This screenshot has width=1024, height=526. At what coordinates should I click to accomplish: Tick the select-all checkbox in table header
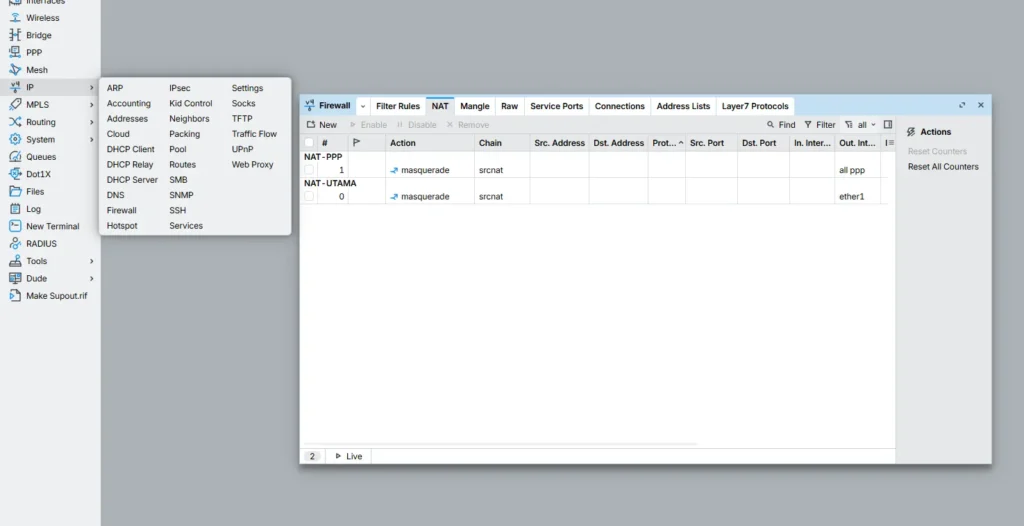pyautogui.click(x=309, y=142)
